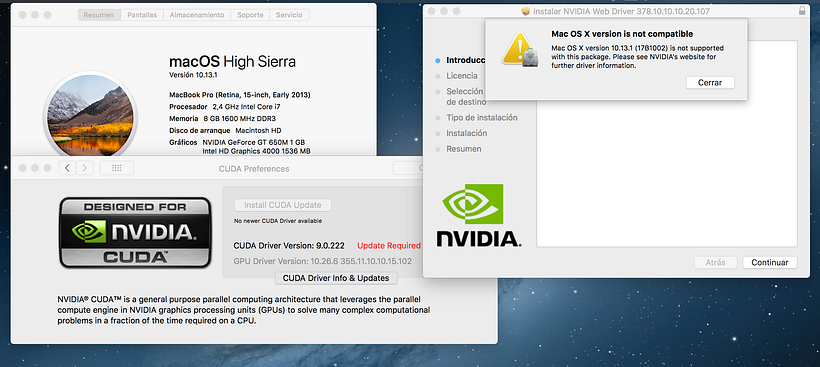Click the NVIDIA logo in installer sidebar
This screenshot has height=367, width=820.
(479, 215)
